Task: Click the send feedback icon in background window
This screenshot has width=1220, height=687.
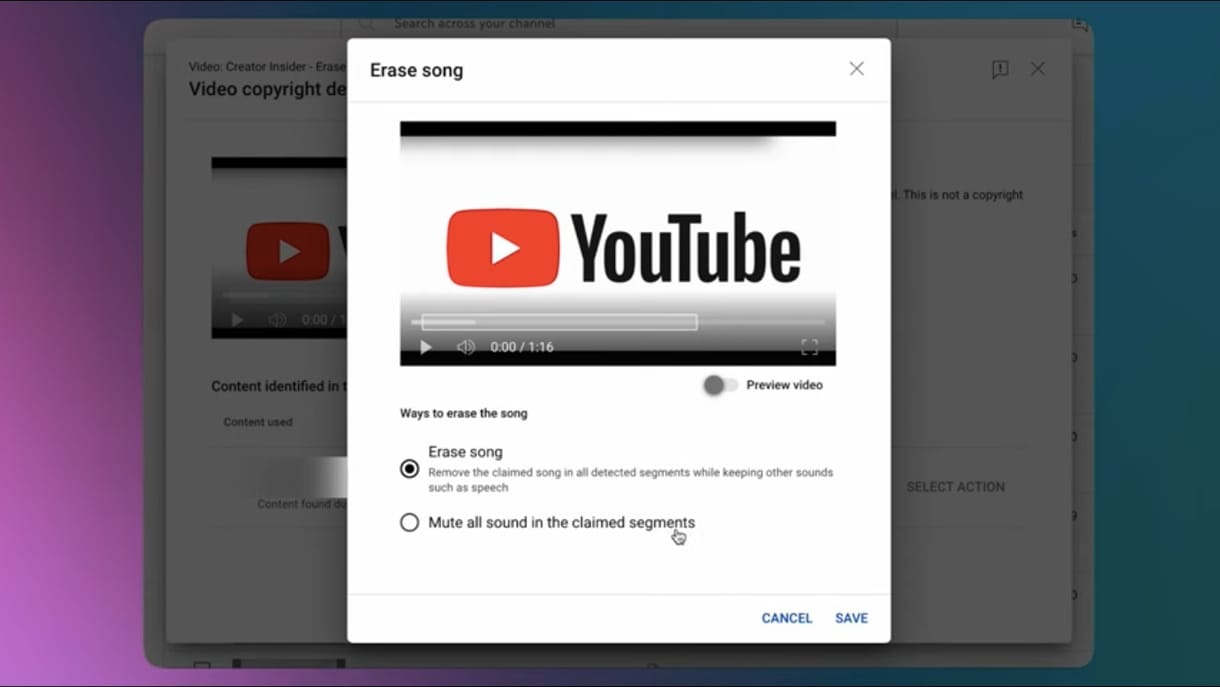Action: [999, 69]
